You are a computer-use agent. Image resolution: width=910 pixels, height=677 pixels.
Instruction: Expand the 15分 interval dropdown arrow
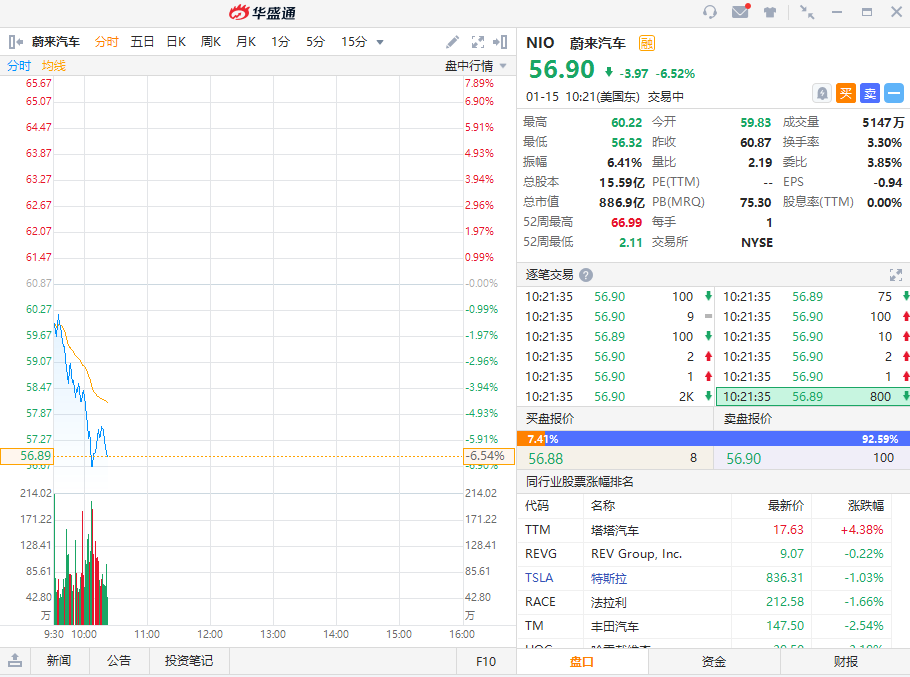coord(380,42)
